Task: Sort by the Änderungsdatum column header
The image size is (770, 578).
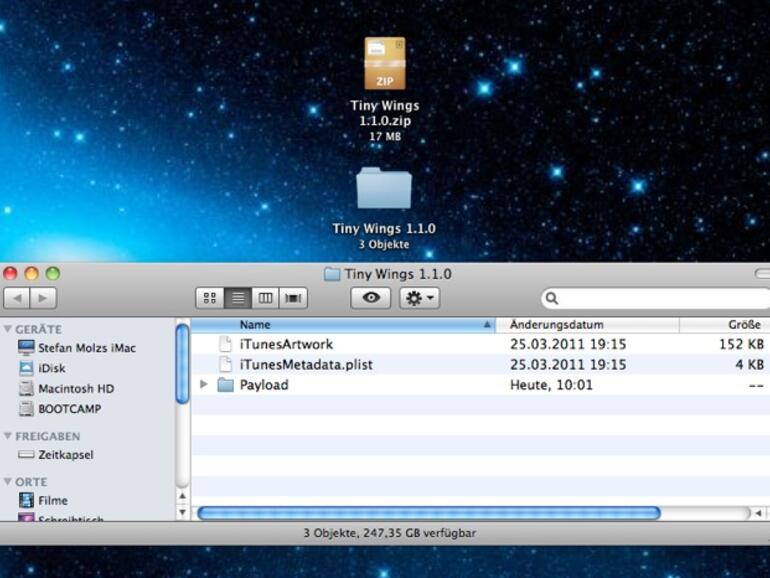Action: coord(587,325)
